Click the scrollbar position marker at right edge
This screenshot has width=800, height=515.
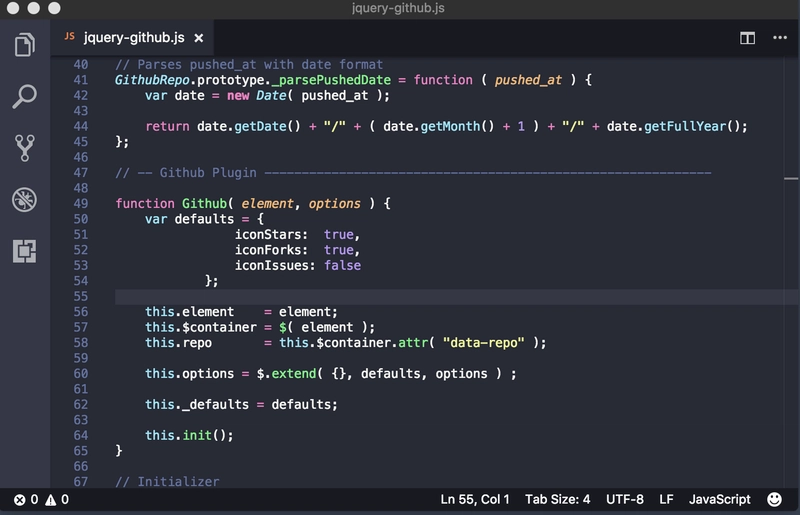(791, 179)
